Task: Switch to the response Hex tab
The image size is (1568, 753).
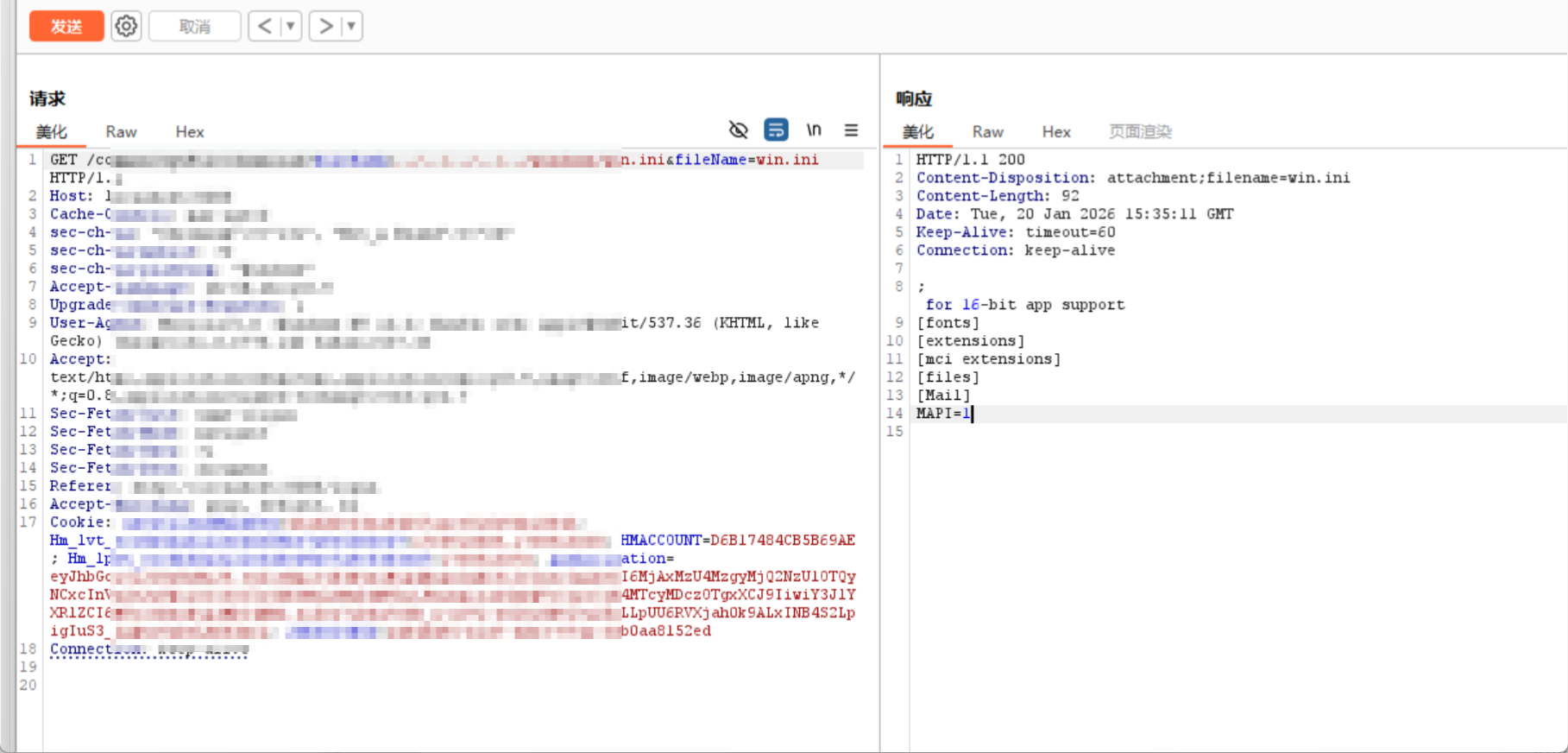Action: point(1055,131)
